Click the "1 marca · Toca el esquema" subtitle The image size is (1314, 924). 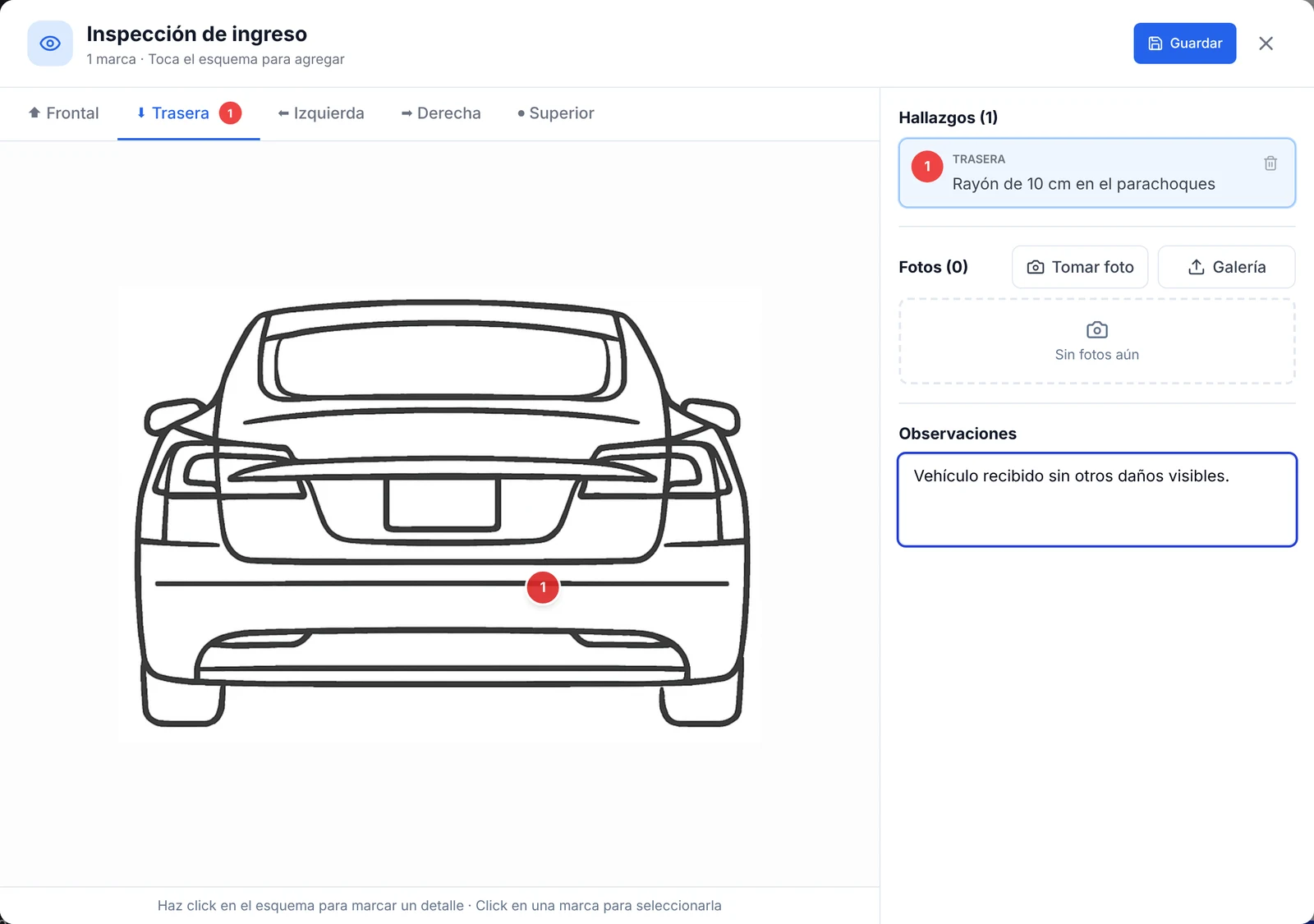pos(215,59)
